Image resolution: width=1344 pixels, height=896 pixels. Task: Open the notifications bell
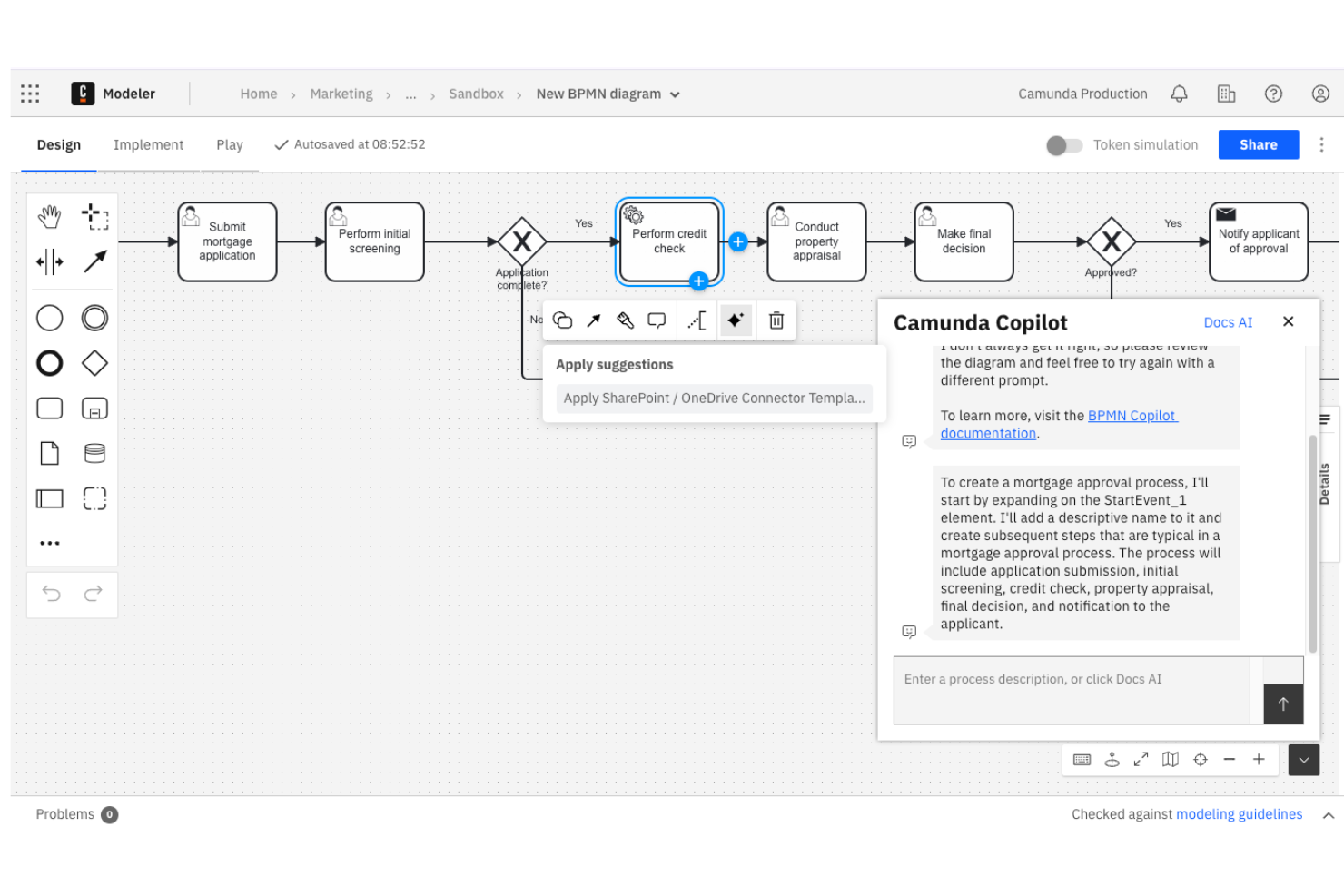click(1179, 94)
